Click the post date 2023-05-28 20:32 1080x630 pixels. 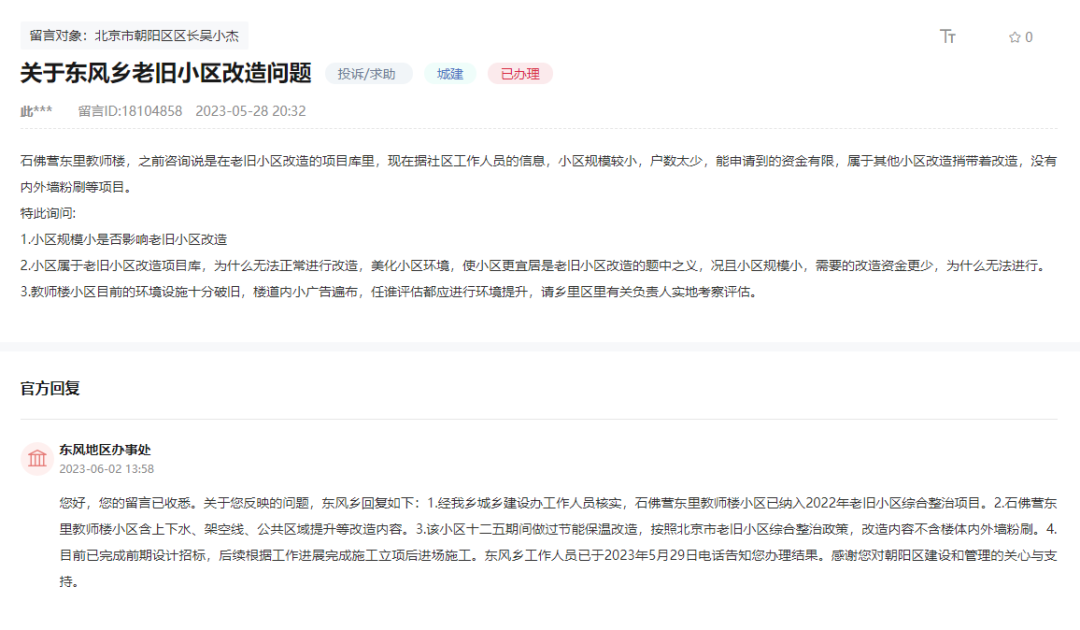pyautogui.click(x=250, y=111)
